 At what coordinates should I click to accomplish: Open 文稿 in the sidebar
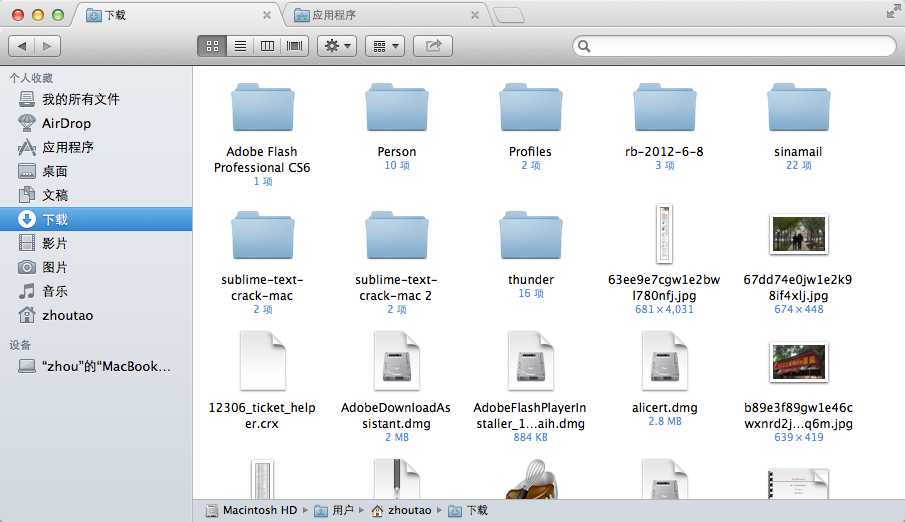tap(96, 195)
